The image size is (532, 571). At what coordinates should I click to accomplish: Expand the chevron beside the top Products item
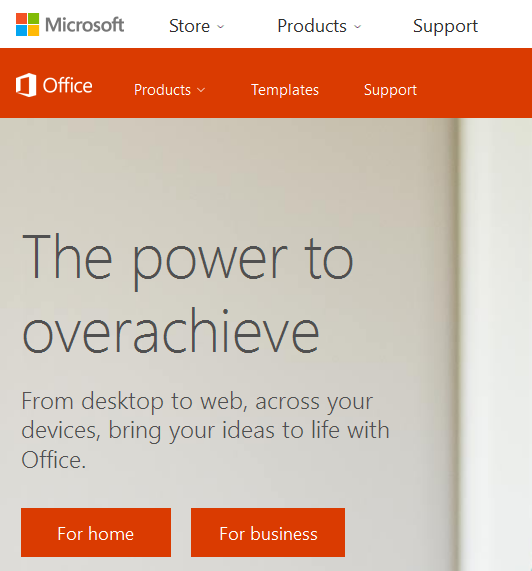357,27
